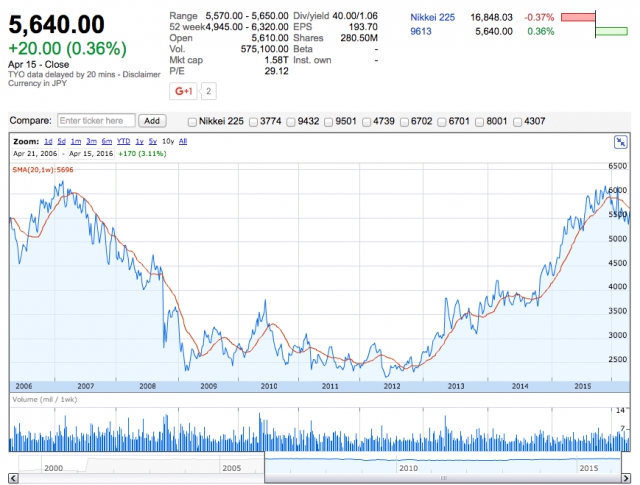The width and height of the screenshot is (640, 485).
Task: Toggle the 9501 ticker checkbox
Action: point(329,122)
